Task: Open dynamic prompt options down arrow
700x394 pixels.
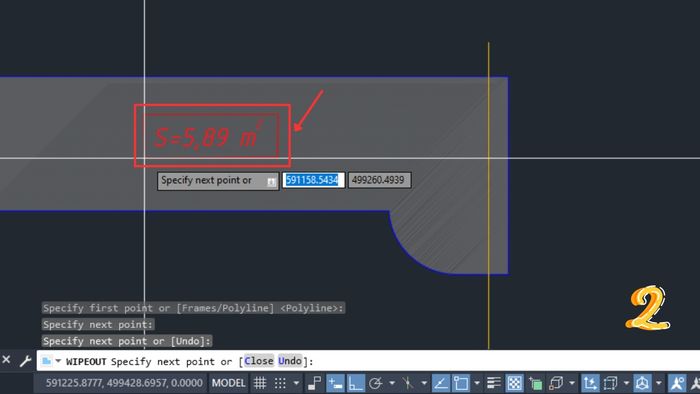Action: click(271, 182)
